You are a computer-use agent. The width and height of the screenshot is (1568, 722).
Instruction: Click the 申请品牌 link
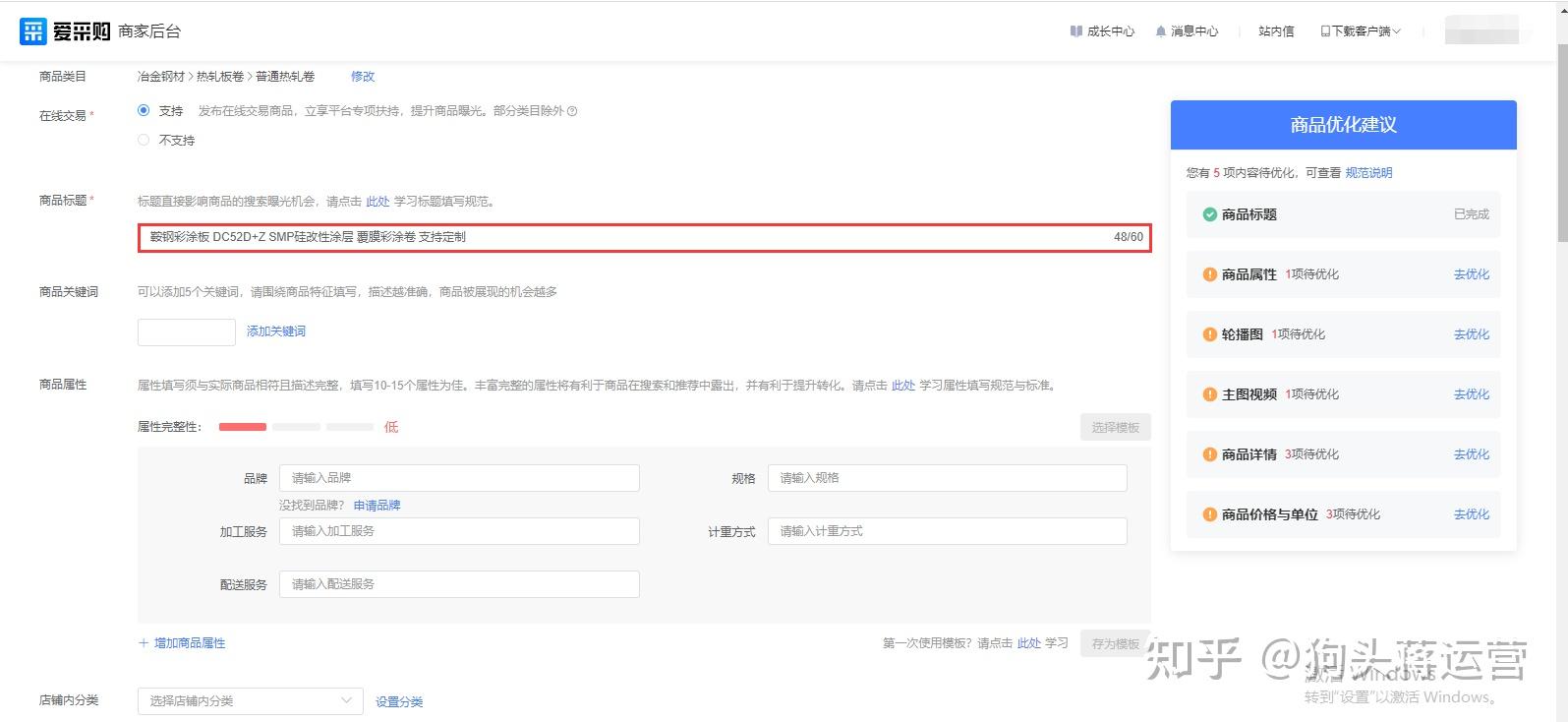pyautogui.click(x=377, y=506)
